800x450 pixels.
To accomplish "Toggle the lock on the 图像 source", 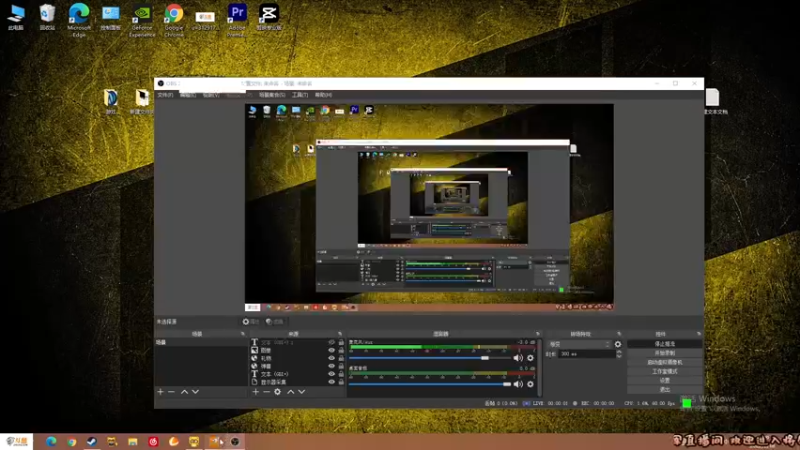I will pos(341,351).
